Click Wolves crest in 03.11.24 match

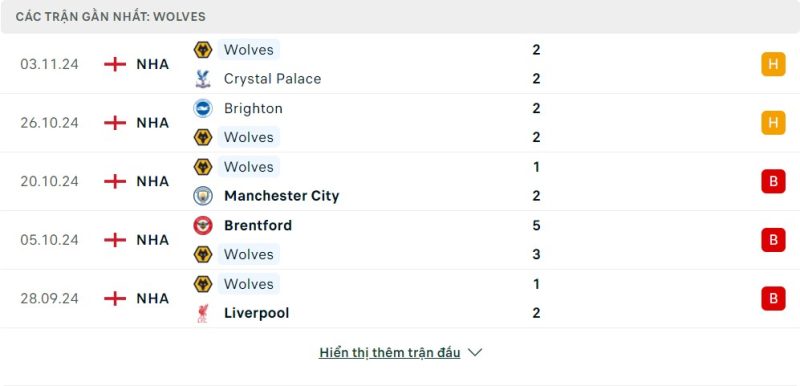point(203,50)
